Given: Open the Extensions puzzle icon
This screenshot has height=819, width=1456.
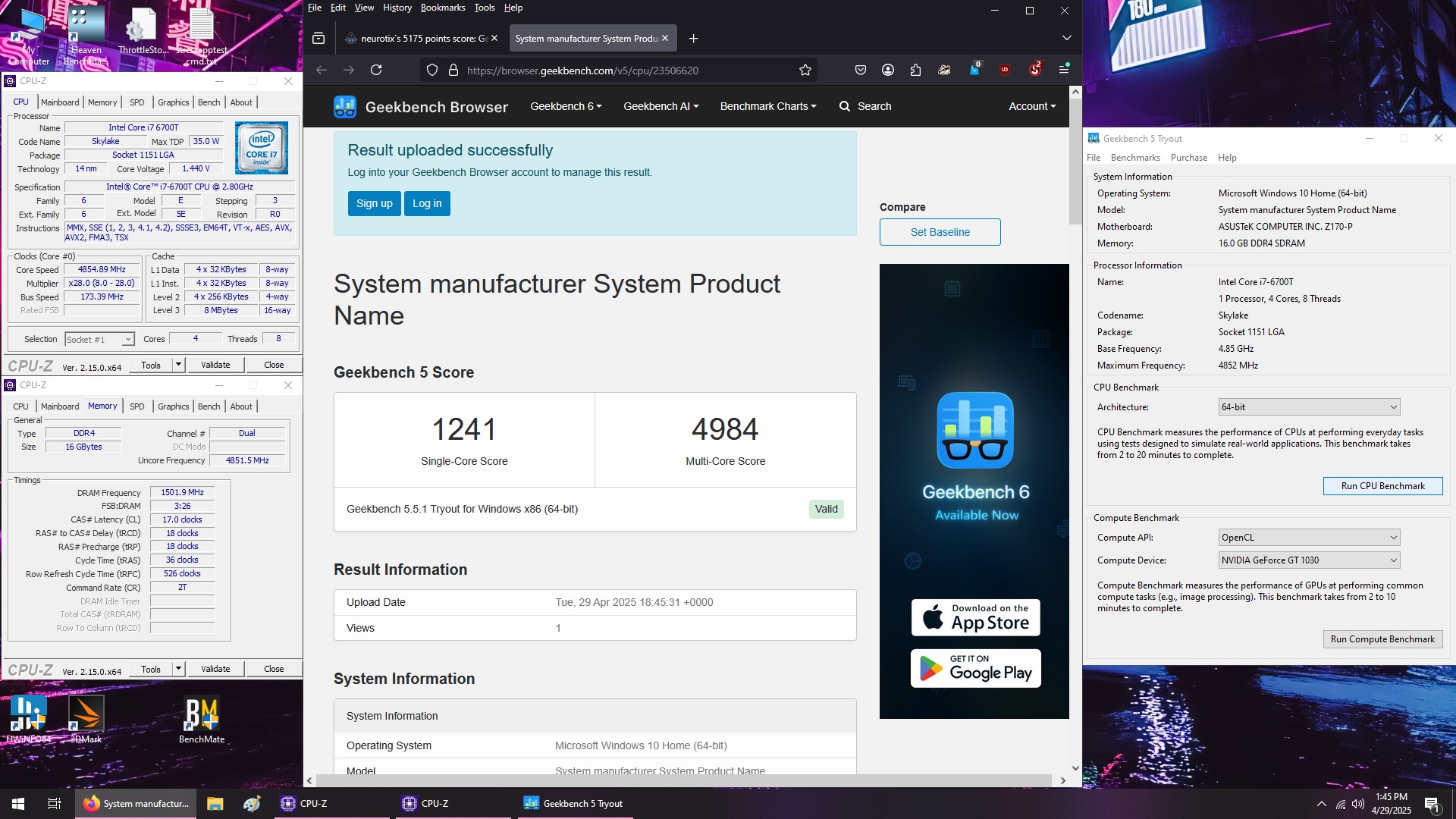Looking at the screenshot, I should 915,70.
